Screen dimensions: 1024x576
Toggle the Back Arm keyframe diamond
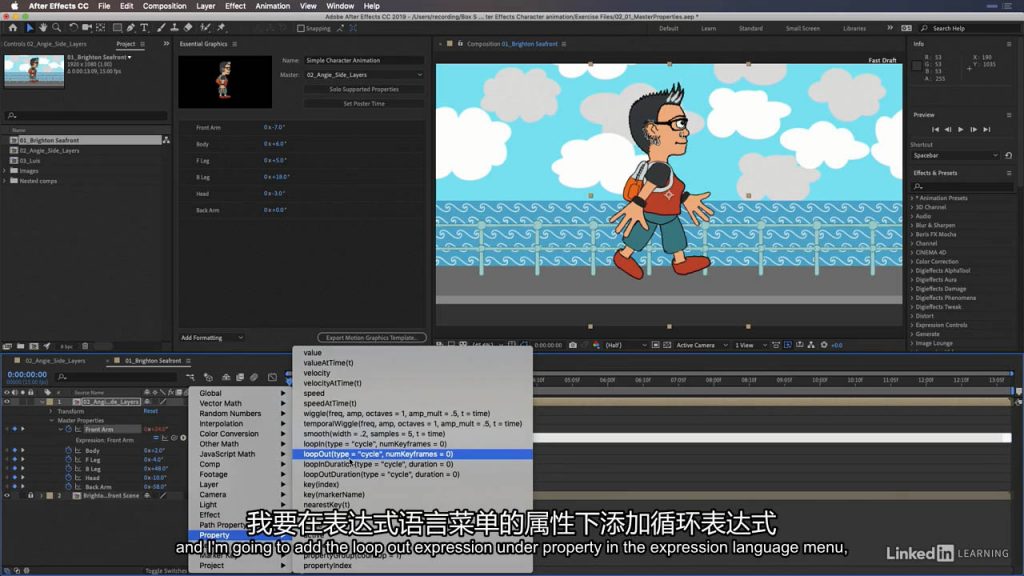[14, 487]
